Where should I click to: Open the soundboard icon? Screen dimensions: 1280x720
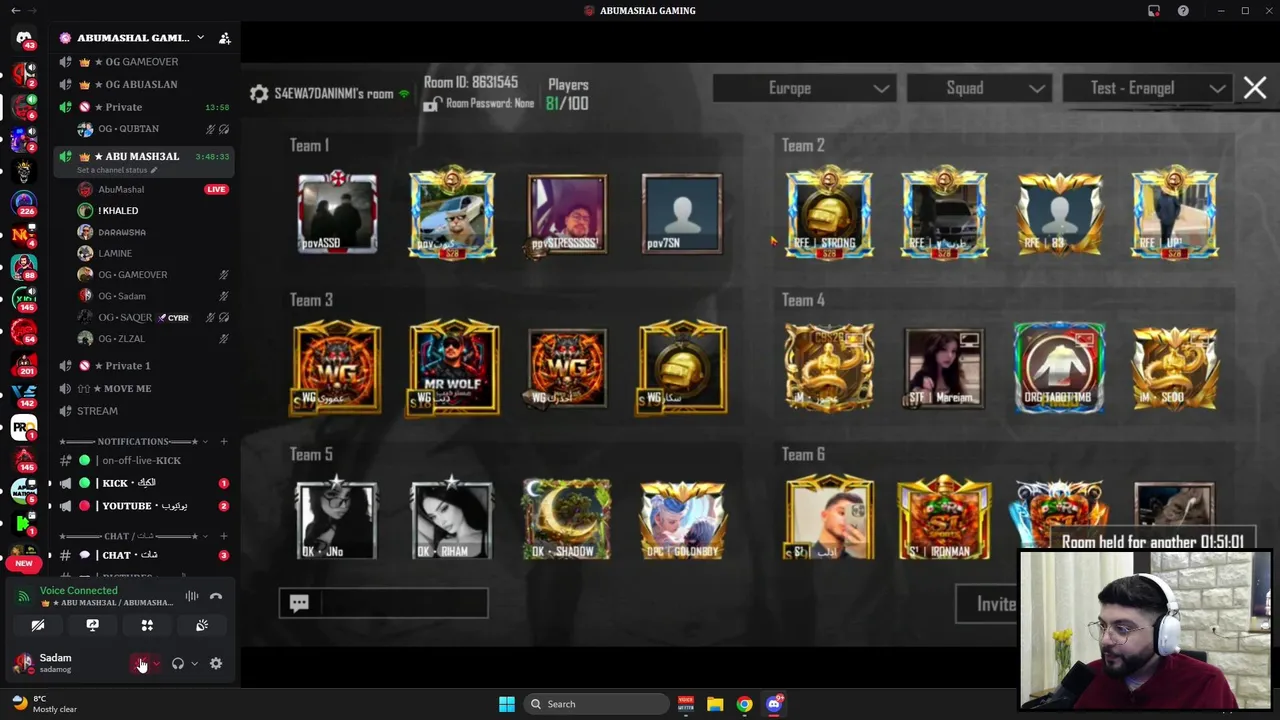click(x=202, y=625)
